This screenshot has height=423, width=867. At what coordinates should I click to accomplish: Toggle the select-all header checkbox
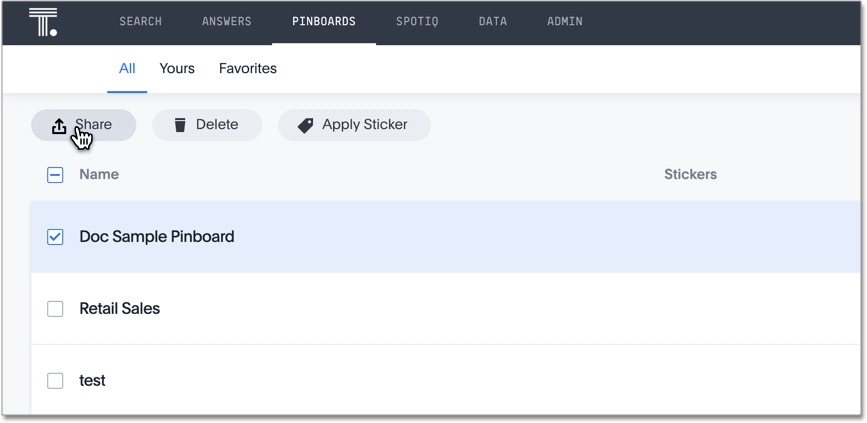tap(55, 175)
